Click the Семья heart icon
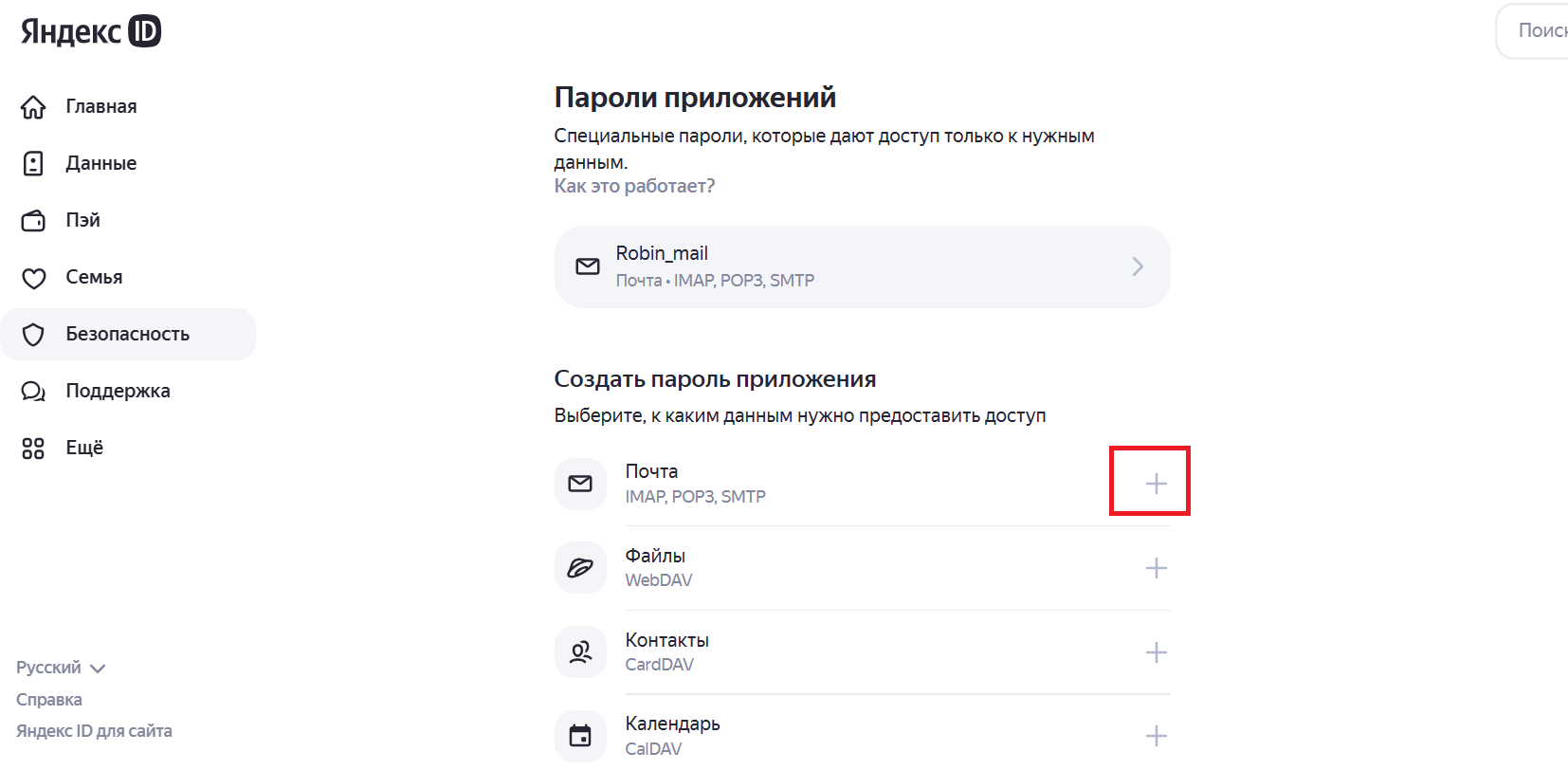This screenshot has height=770, width=1568. click(x=33, y=278)
